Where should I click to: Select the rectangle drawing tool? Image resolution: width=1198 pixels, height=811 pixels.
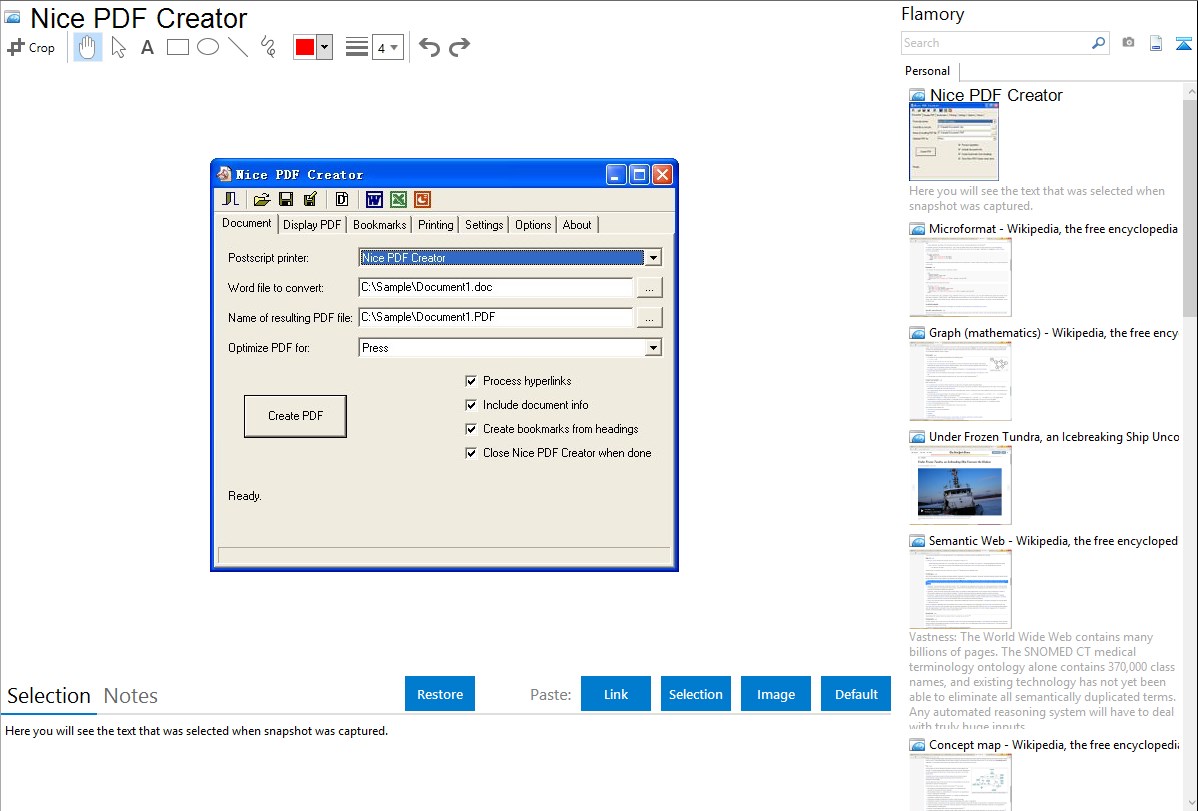pyautogui.click(x=177, y=47)
